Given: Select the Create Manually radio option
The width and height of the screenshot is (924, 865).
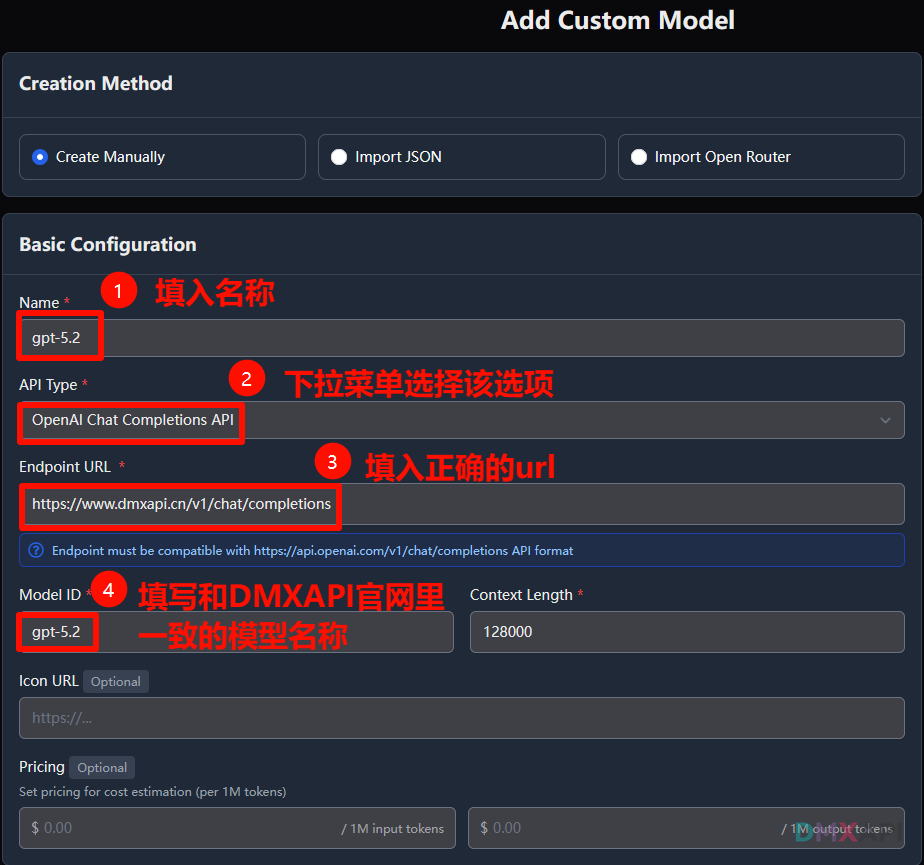Looking at the screenshot, I should [x=40, y=157].
